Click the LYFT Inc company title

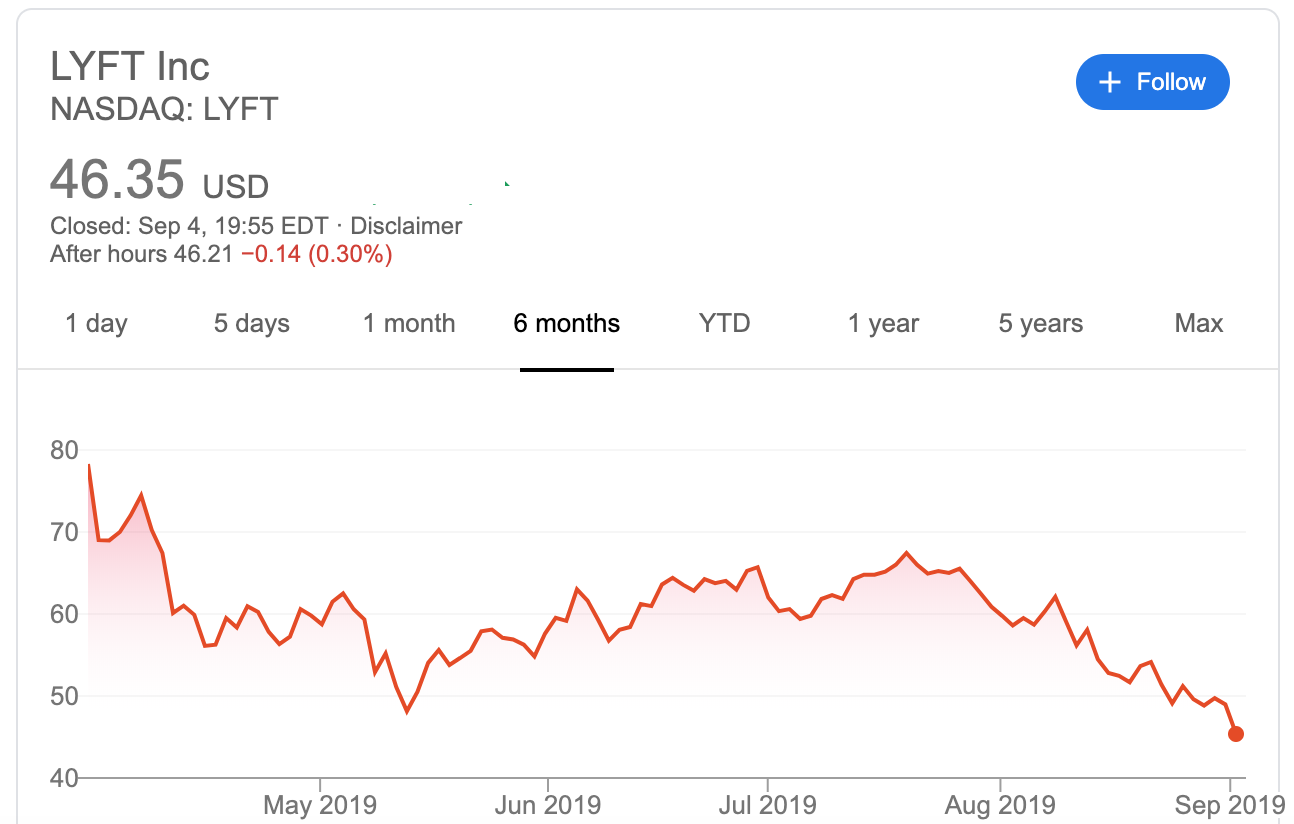click(x=130, y=67)
